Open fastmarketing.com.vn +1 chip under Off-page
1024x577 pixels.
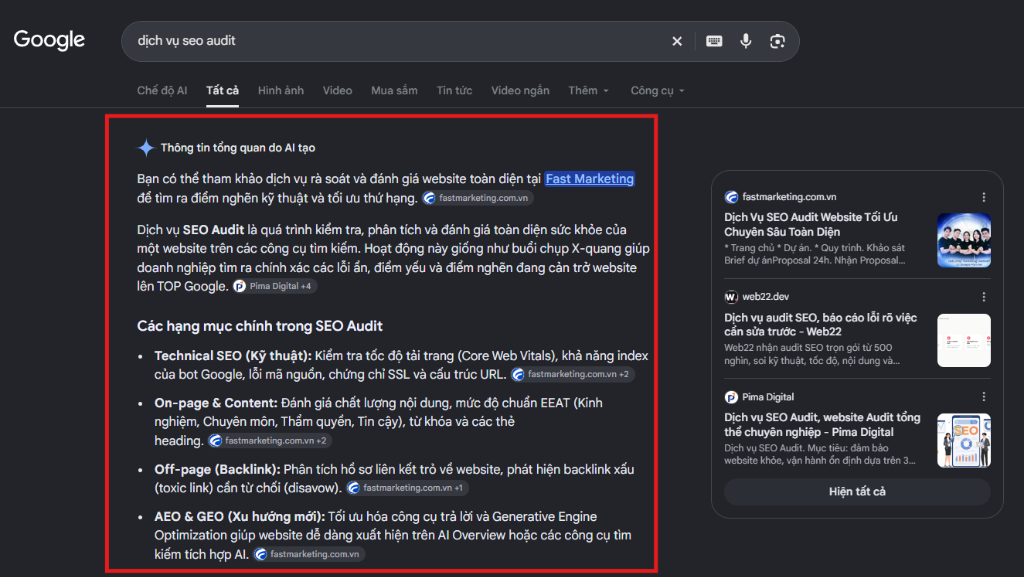pos(406,488)
